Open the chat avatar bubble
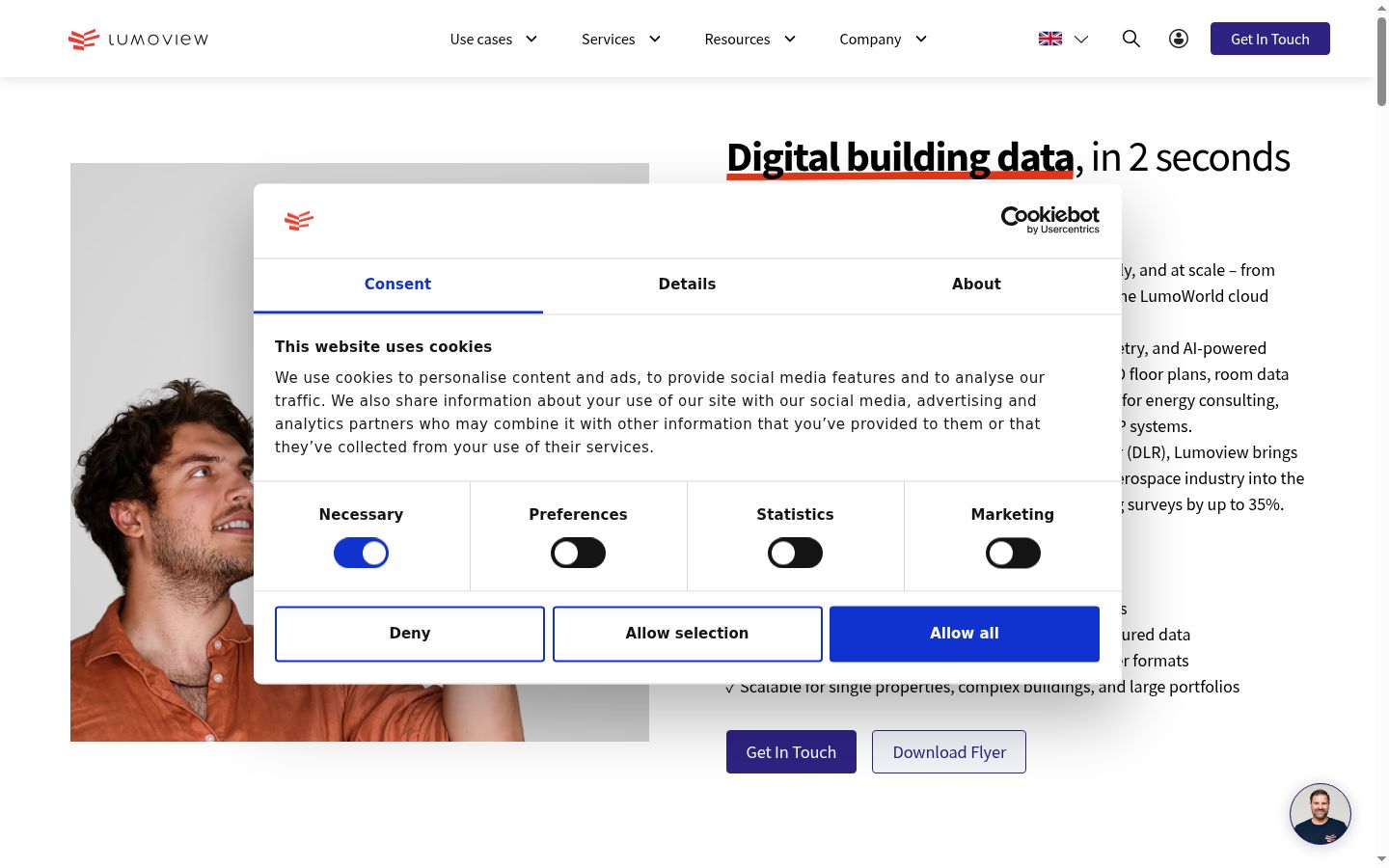The image size is (1389, 868). click(1321, 814)
